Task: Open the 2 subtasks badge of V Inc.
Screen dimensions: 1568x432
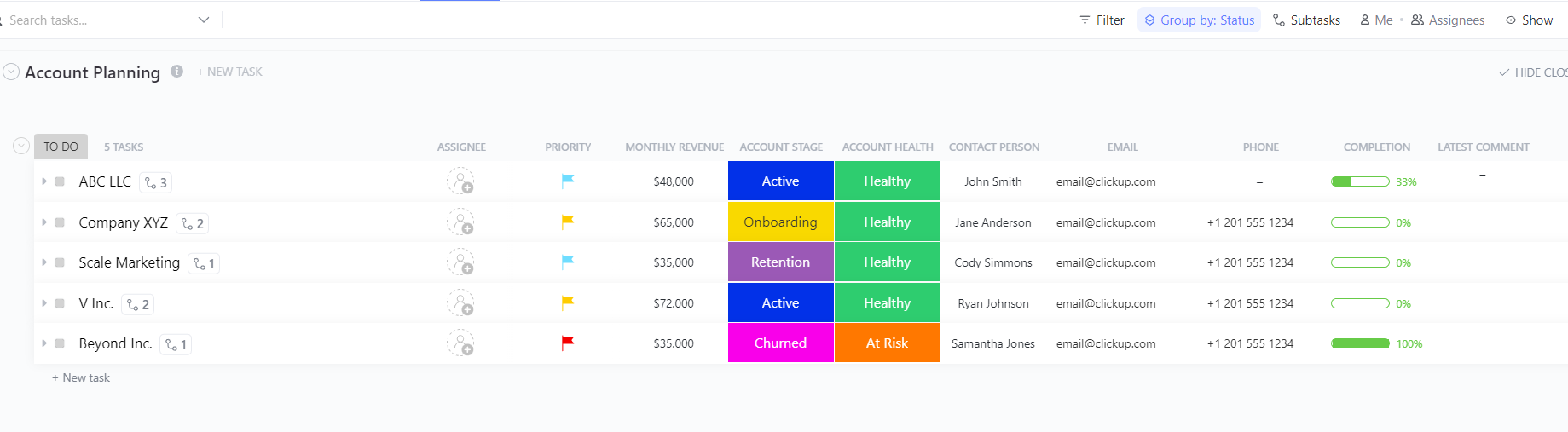Action: coord(138,304)
